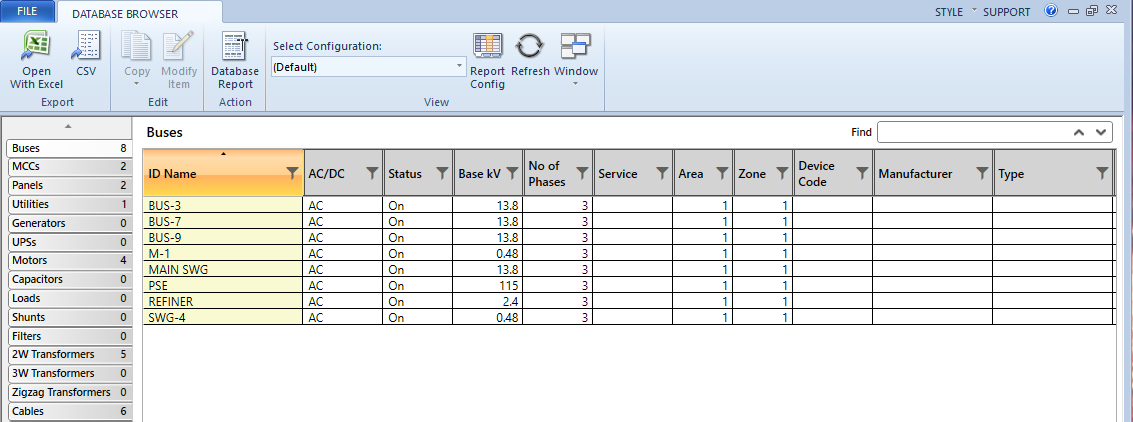Image resolution: width=1133 pixels, height=422 pixels.
Task: Expand the Select Configuration dropdown
Action: click(x=460, y=67)
